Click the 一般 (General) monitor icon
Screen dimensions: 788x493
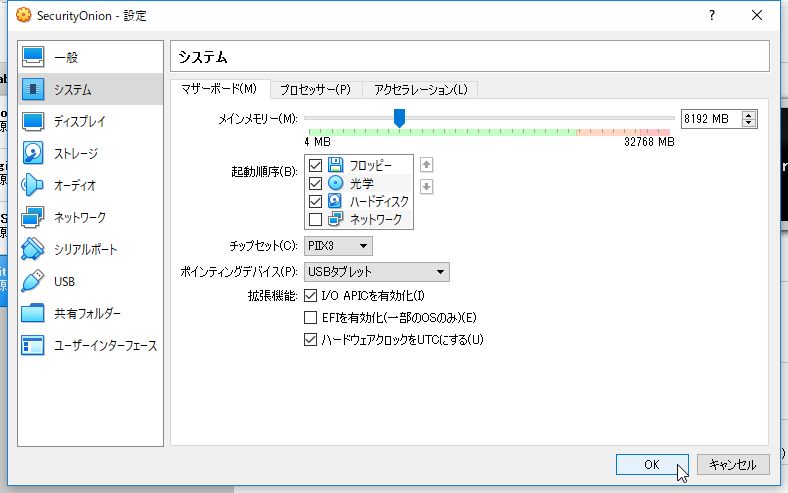[33, 57]
